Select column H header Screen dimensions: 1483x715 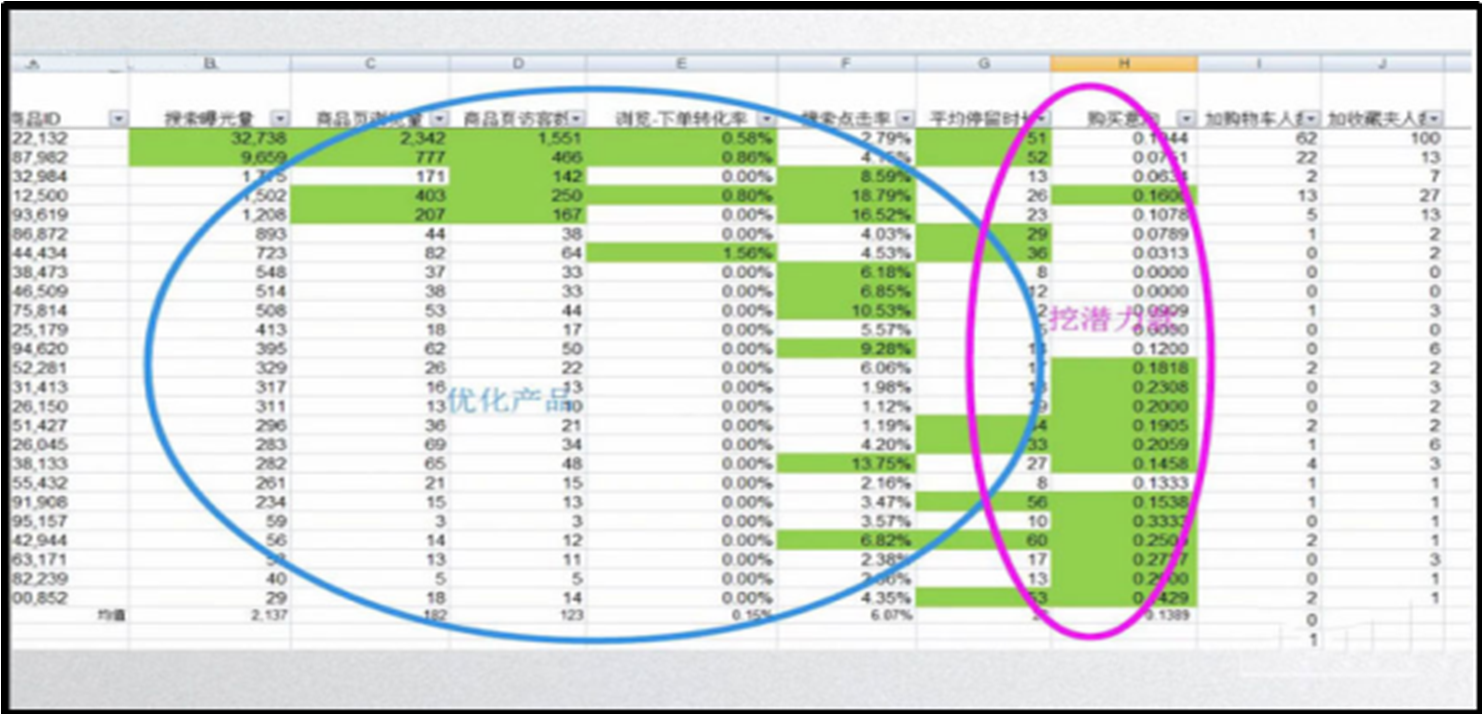(x=1123, y=64)
